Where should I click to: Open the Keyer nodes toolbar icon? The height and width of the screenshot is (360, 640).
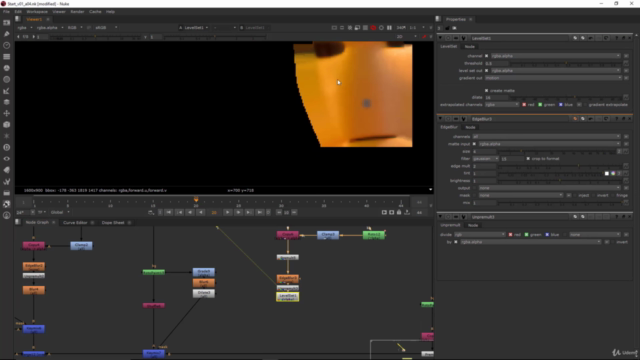7,91
